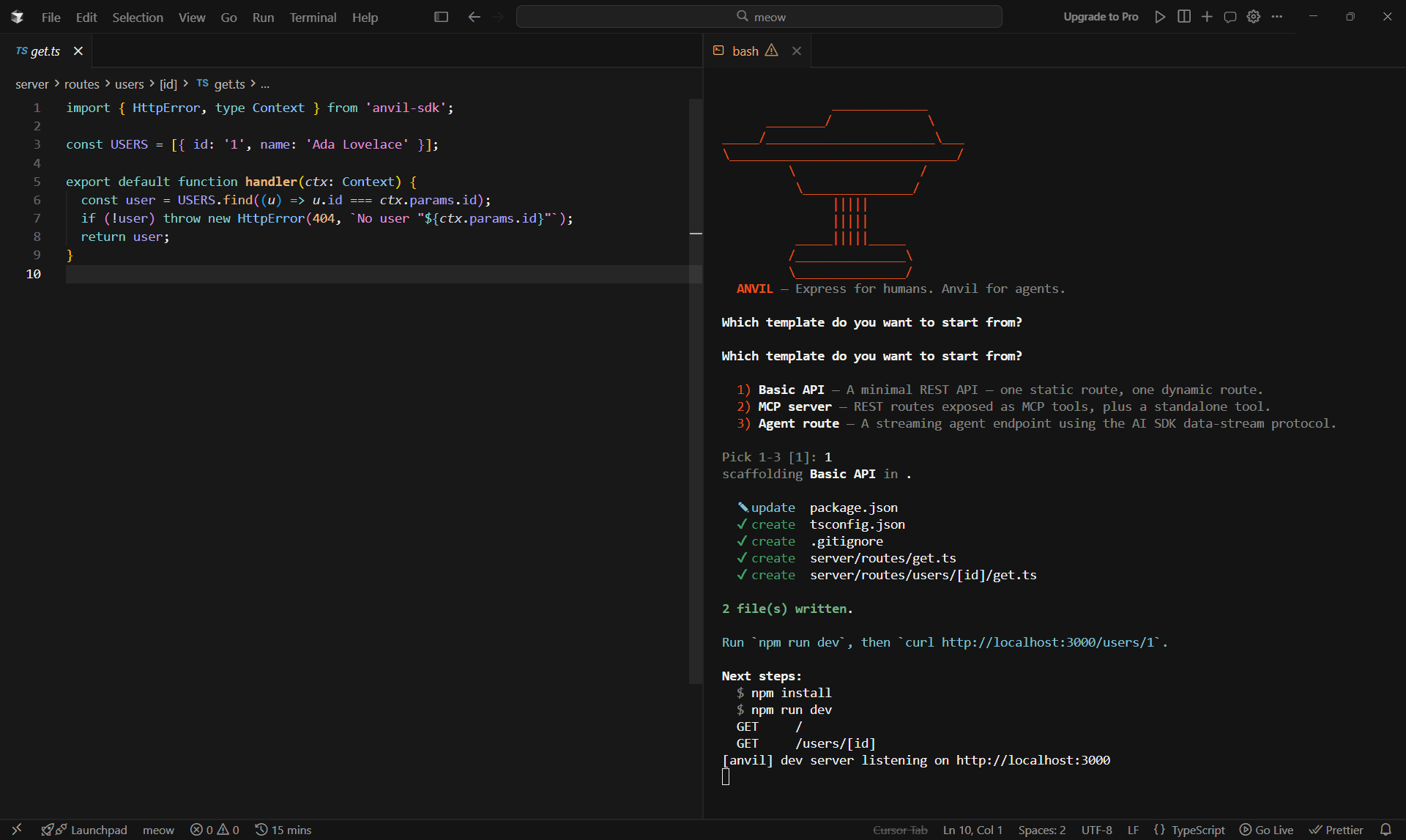The image size is (1406, 840).
Task: Open the Terminal menu
Action: pyautogui.click(x=313, y=17)
